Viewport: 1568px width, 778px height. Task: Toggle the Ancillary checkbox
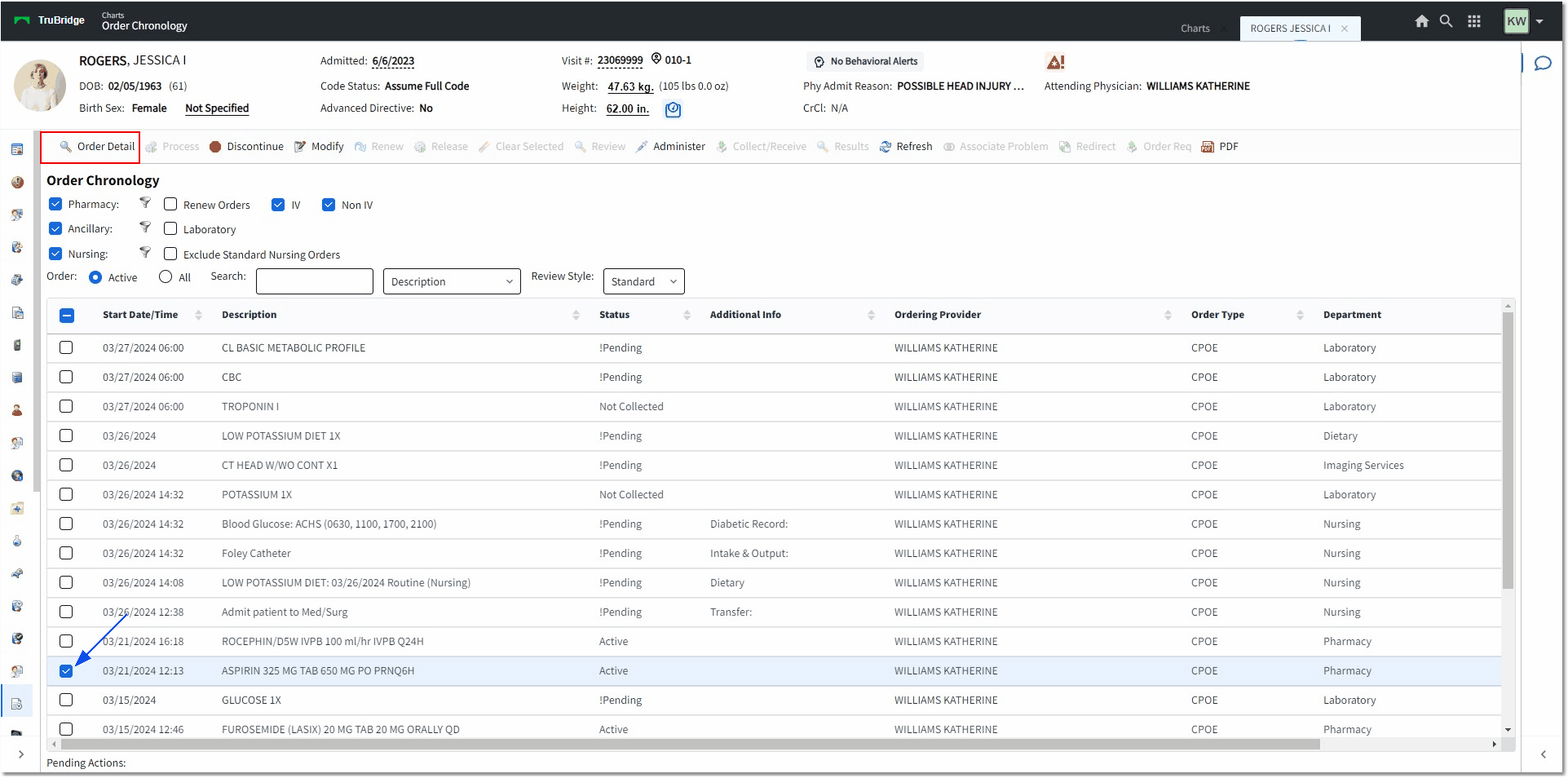click(x=55, y=228)
